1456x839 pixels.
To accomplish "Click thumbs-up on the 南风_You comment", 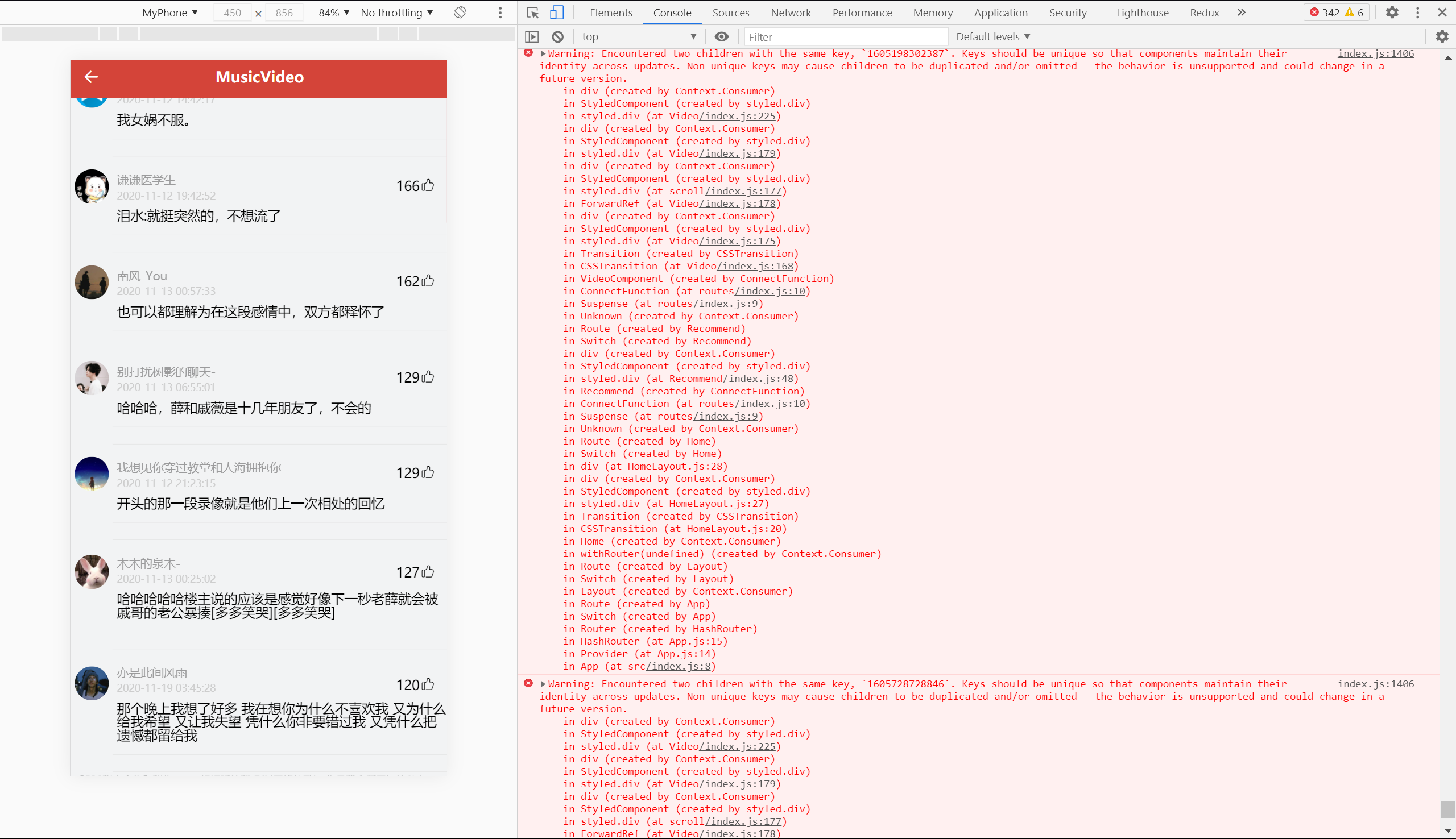I will 428,281.
